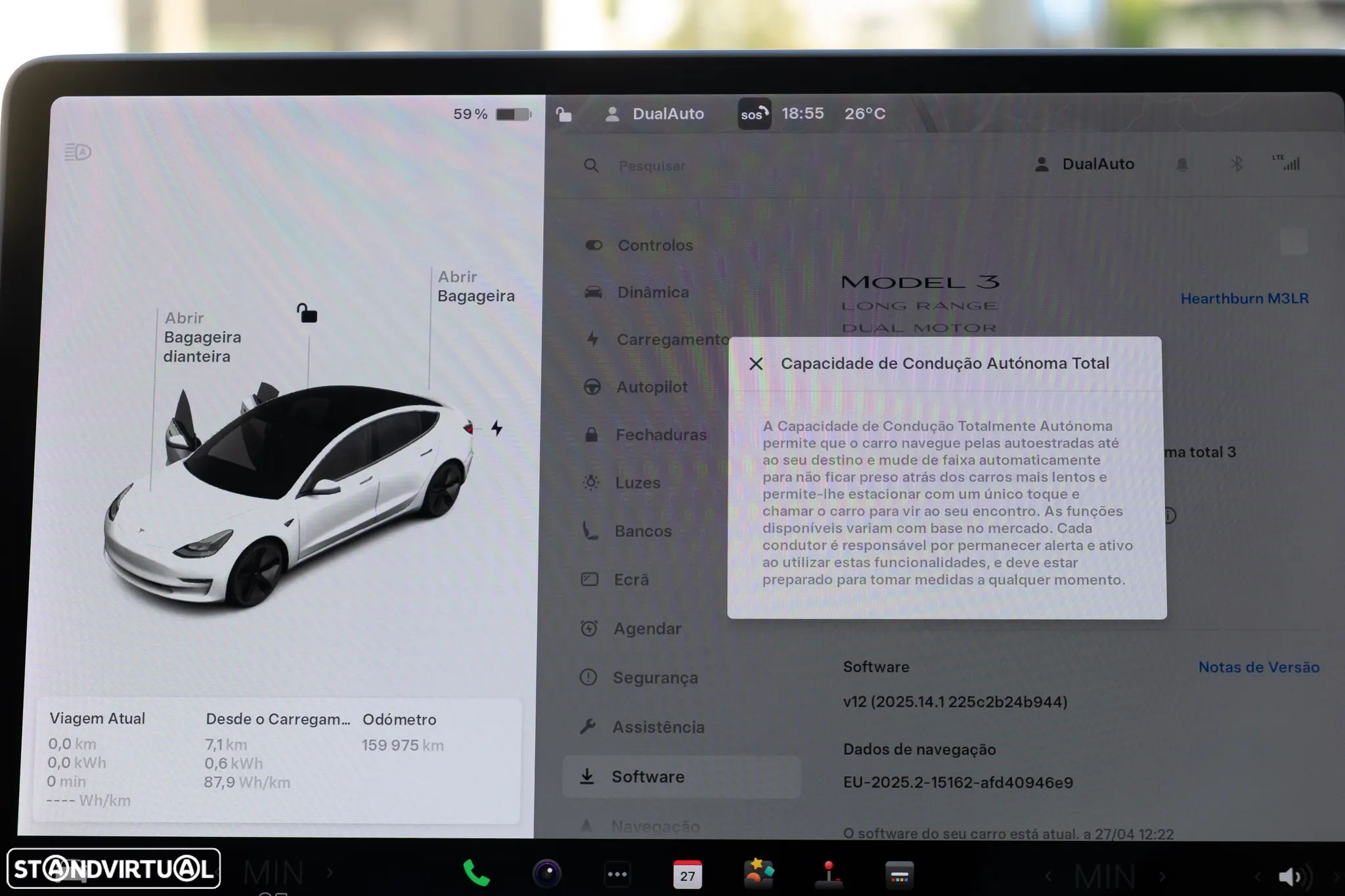
Task: Tap the Software download arrow icon
Action: pyautogui.click(x=587, y=776)
